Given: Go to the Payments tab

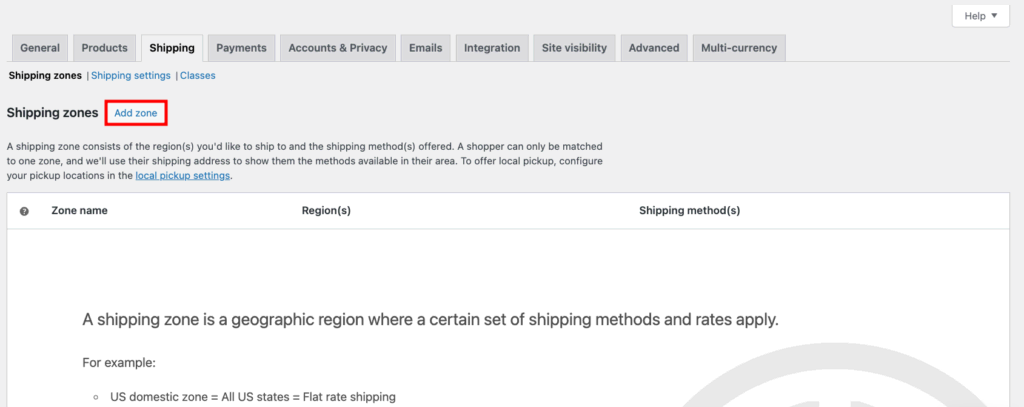Looking at the screenshot, I should pyautogui.click(x=241, y=48).
